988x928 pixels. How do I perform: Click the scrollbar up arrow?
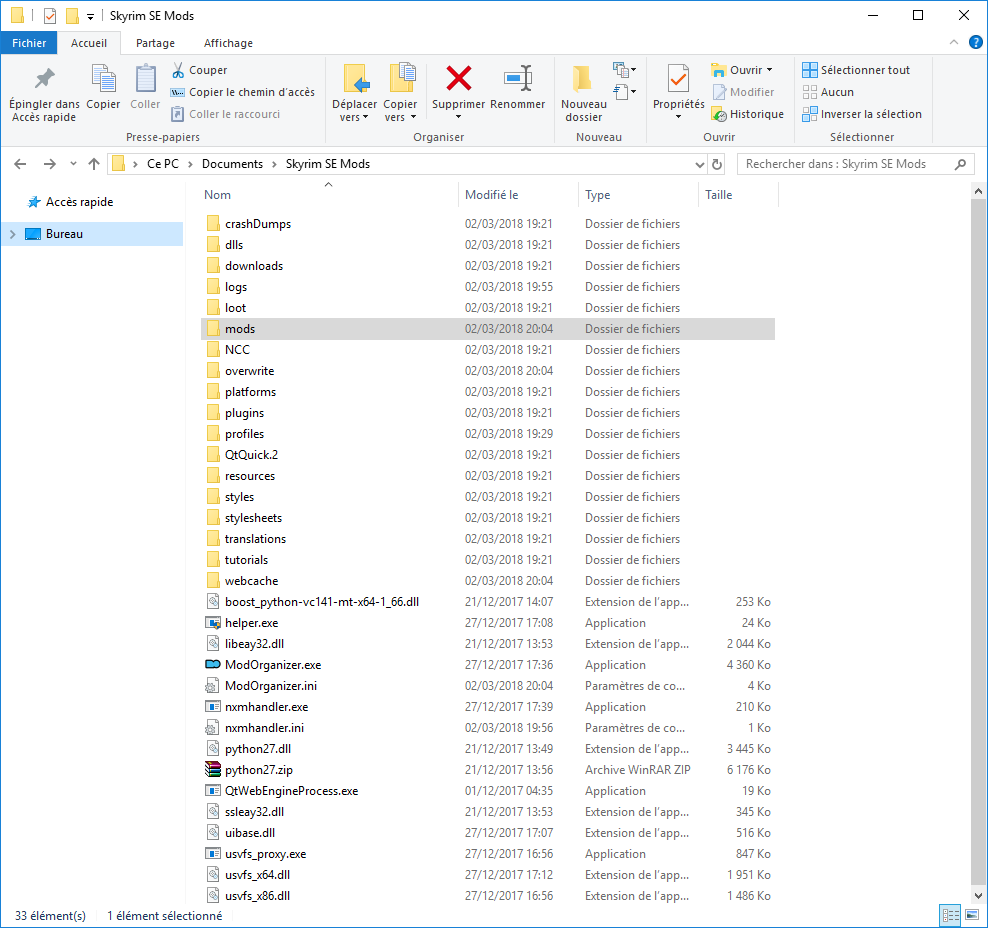[978, 191]
